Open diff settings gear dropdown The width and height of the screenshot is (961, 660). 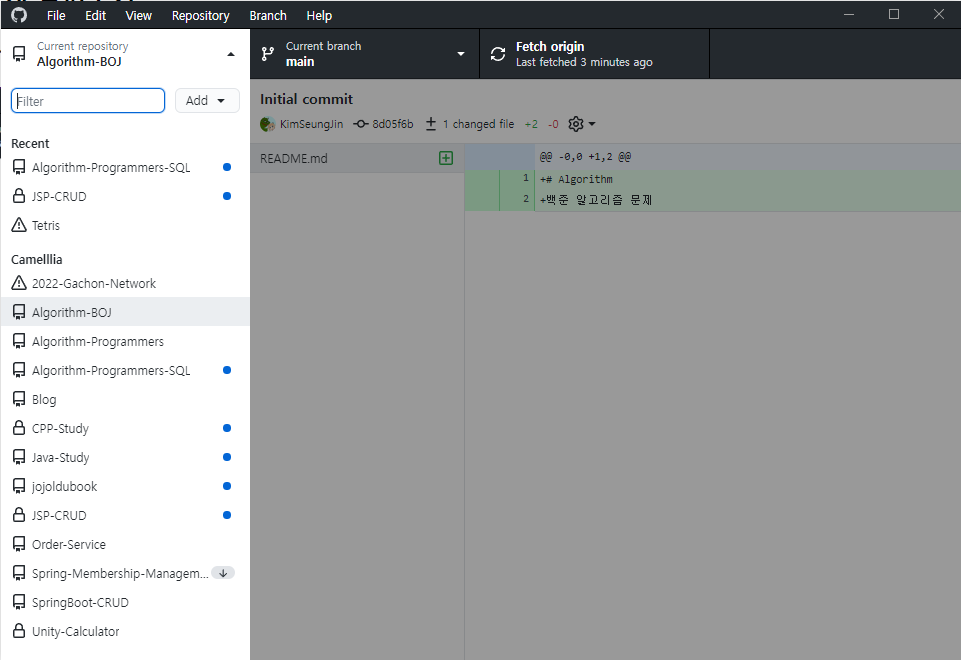point(582,124)
